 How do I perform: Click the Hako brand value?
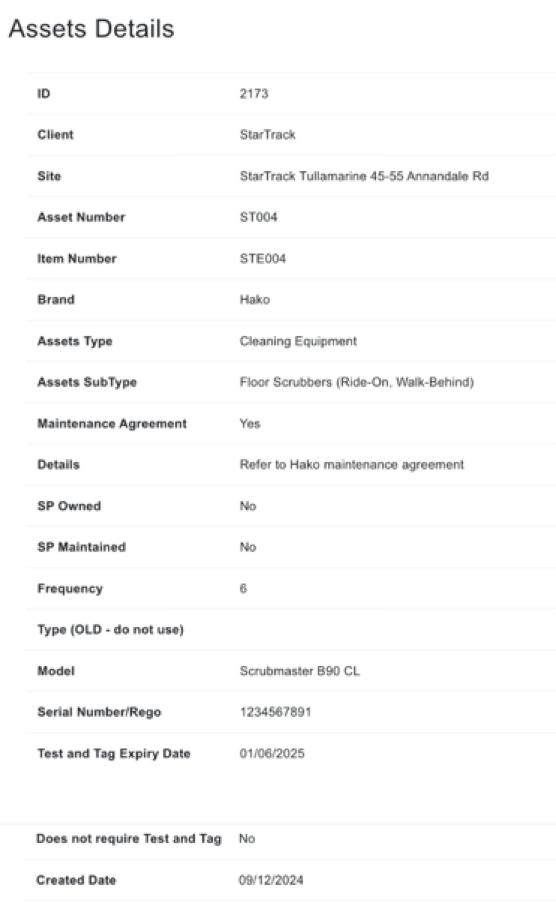coord(255,300)
